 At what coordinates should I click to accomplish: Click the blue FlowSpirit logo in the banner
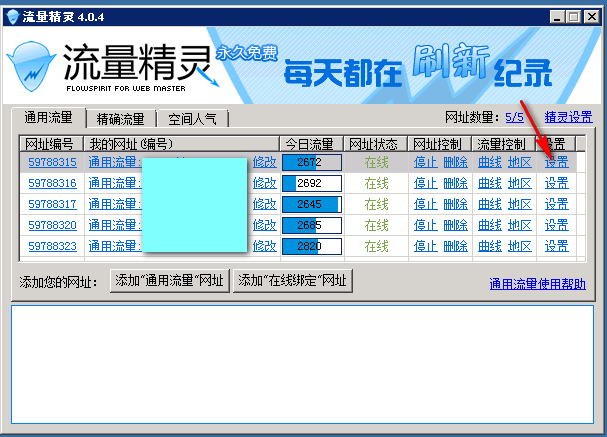click(31, 66)
